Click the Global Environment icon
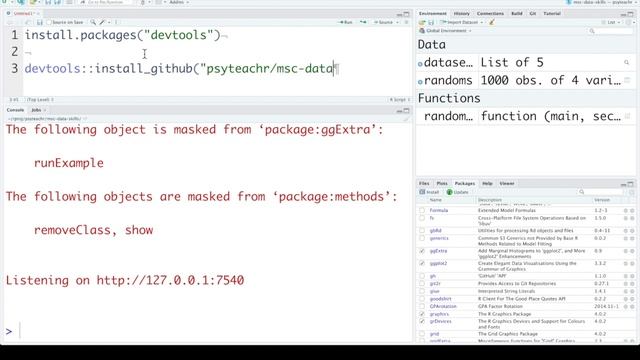The width and height of the screenshot is (640, 360). (422, 31)
